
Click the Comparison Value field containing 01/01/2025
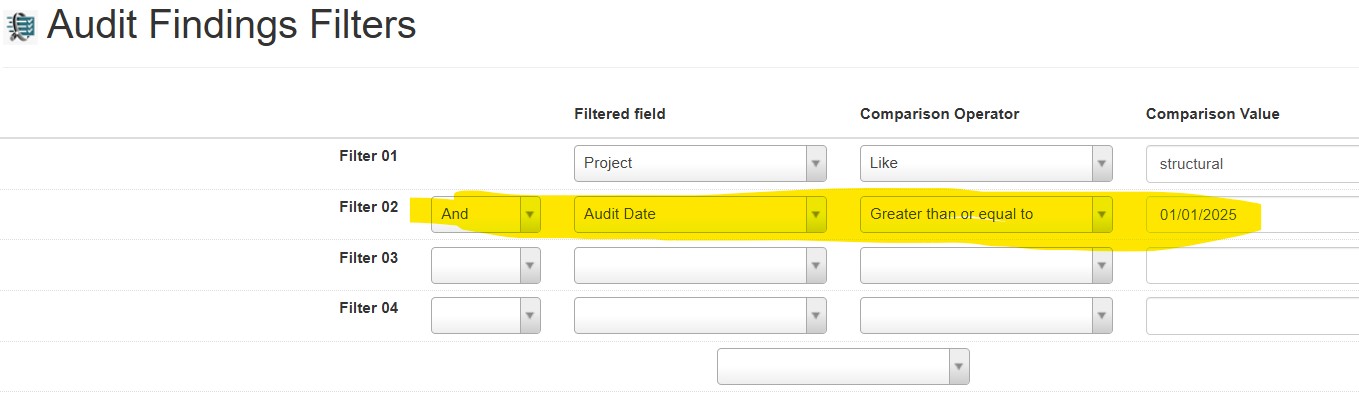(1252, 214)
